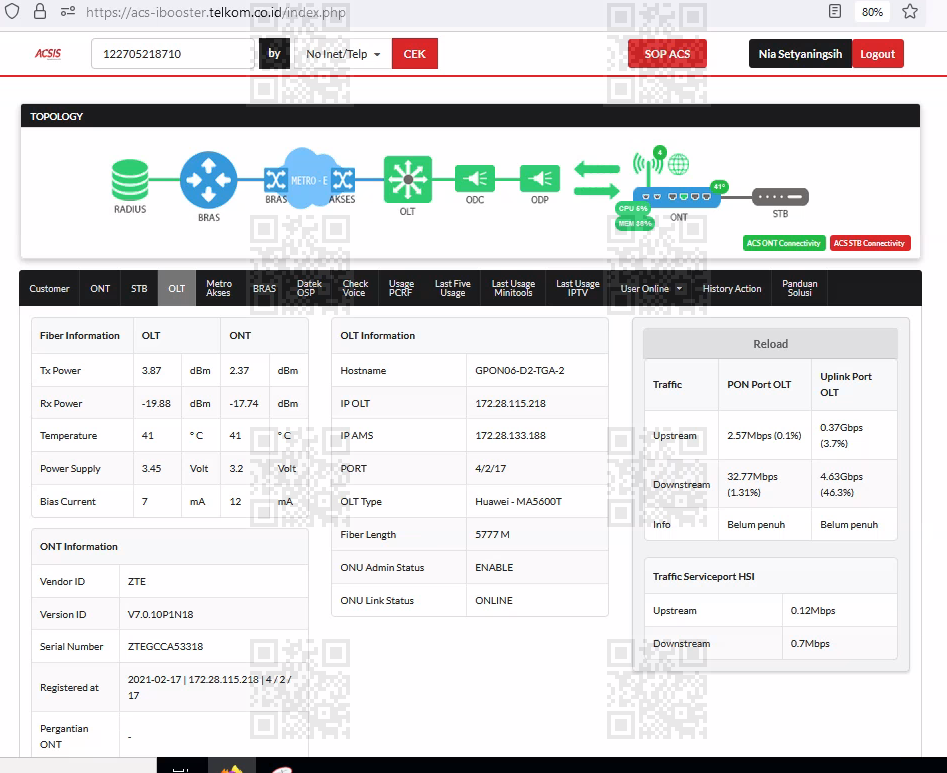Click the ODP icon in topology

click(540, 179)
